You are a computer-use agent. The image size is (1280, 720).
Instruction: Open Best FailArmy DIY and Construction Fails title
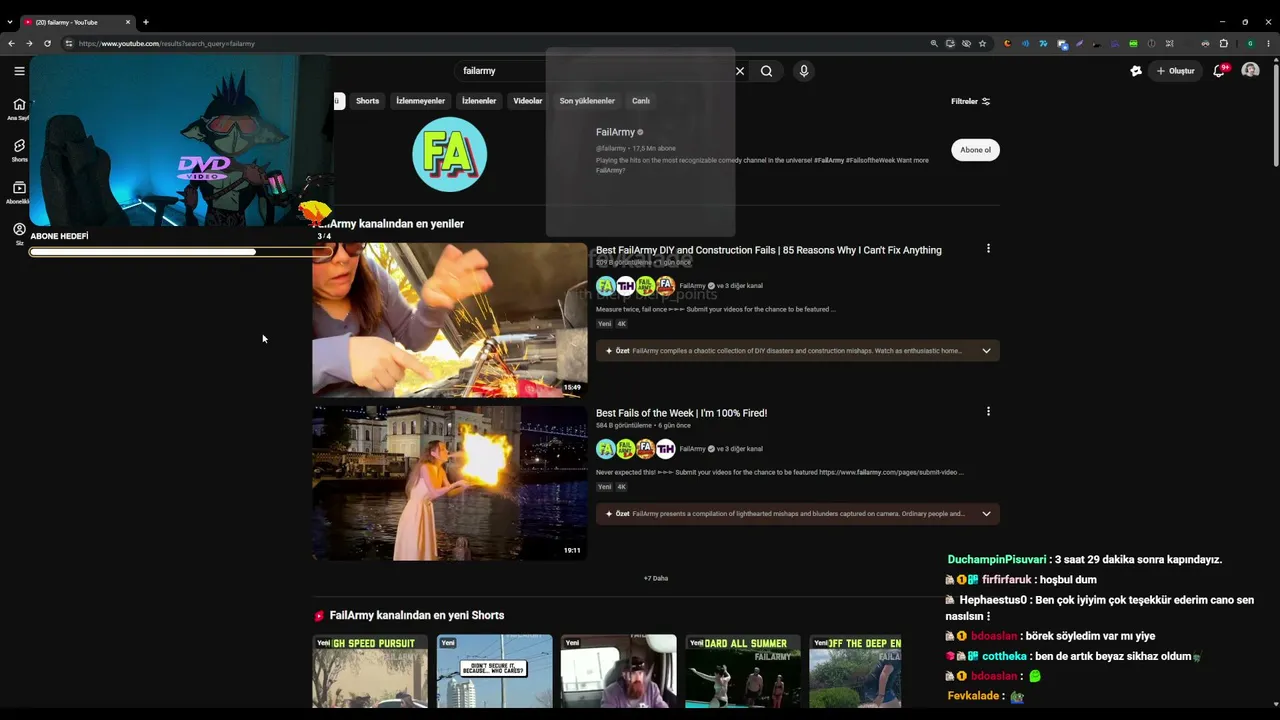point(769,250)
